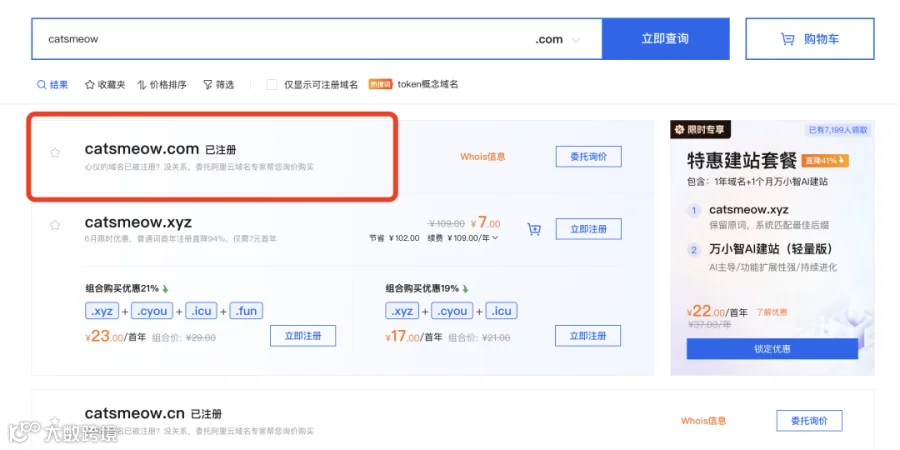Select .xyz tag in 21% combo
Screen dimensions: 900x450
pyautogui.click(x=102, y=311)
